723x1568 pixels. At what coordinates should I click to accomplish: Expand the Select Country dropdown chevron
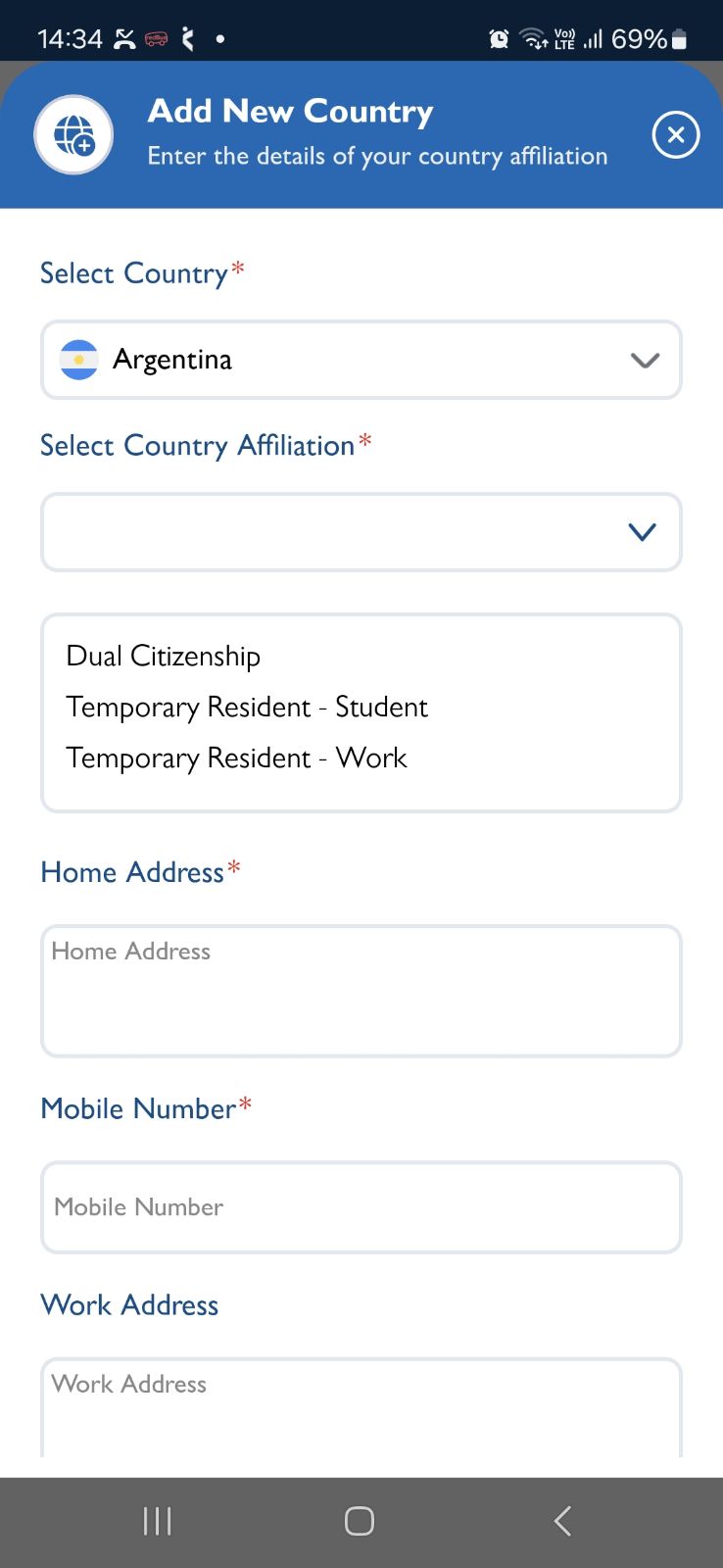pyautogui.click(x=644, y=361)
